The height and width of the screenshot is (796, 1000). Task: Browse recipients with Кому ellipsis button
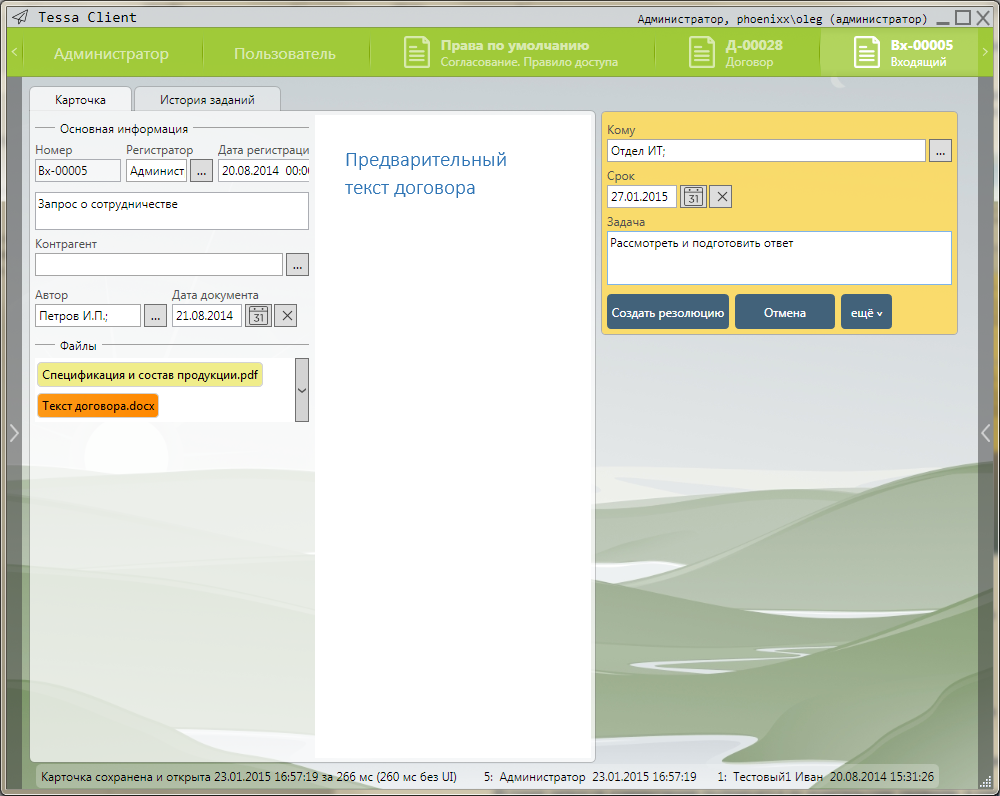pyautogui.click(x=940, y=151)
